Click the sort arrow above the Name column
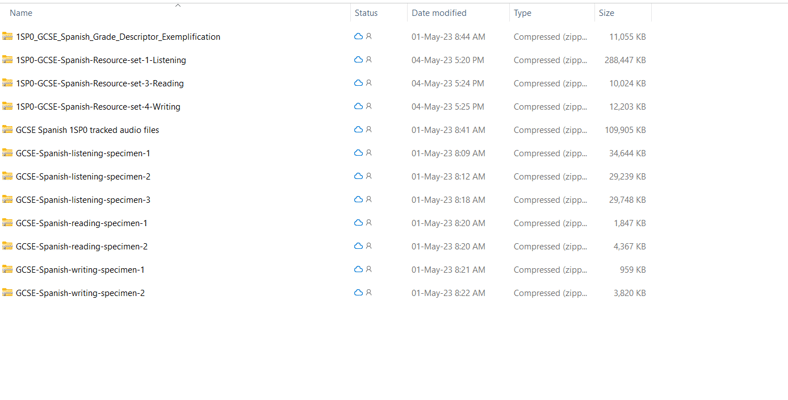This screenshot has height=400, width=788. pos(177,6)
